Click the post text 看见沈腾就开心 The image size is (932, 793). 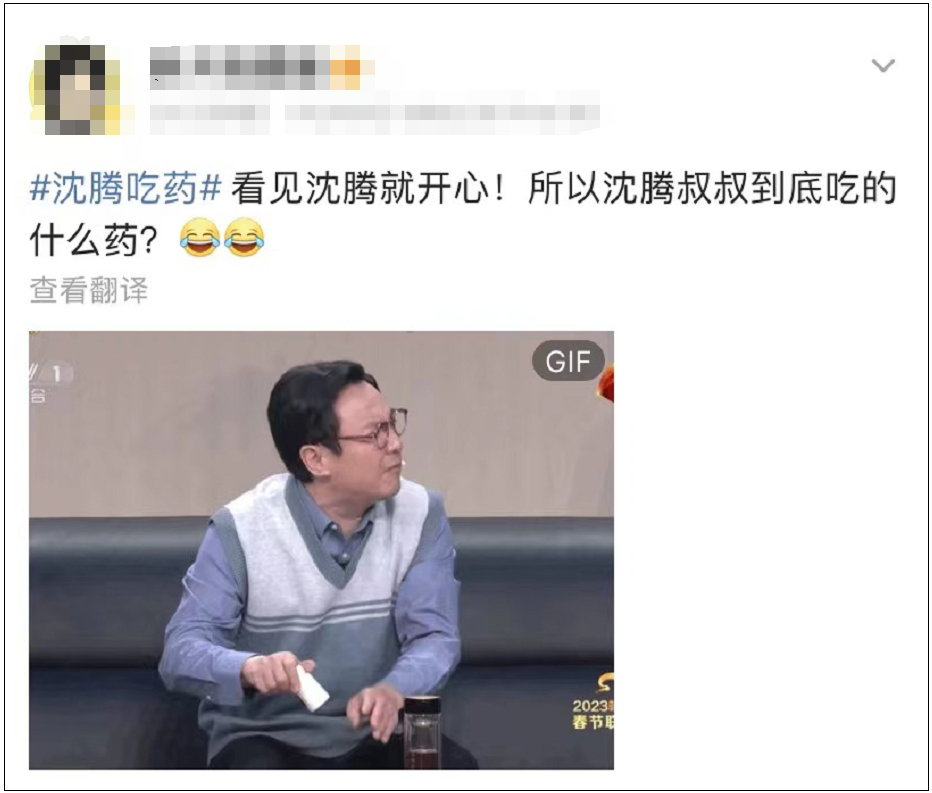tap(360, 189)
